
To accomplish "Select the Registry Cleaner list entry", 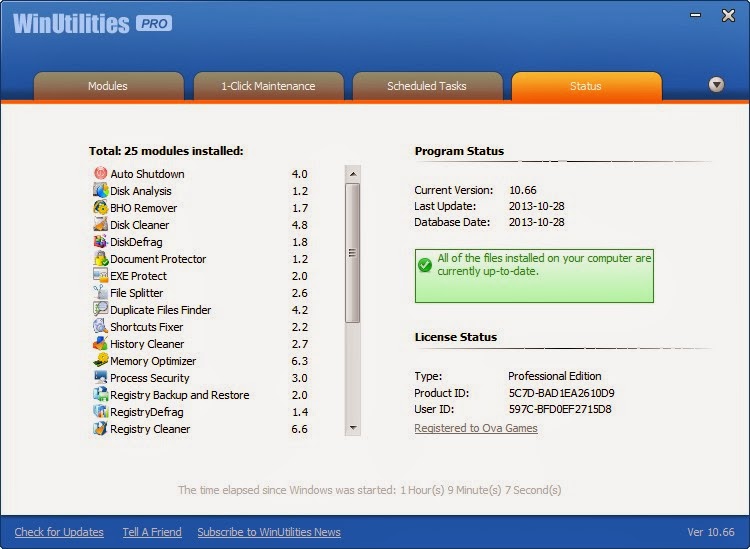I will tap(150, 429).
